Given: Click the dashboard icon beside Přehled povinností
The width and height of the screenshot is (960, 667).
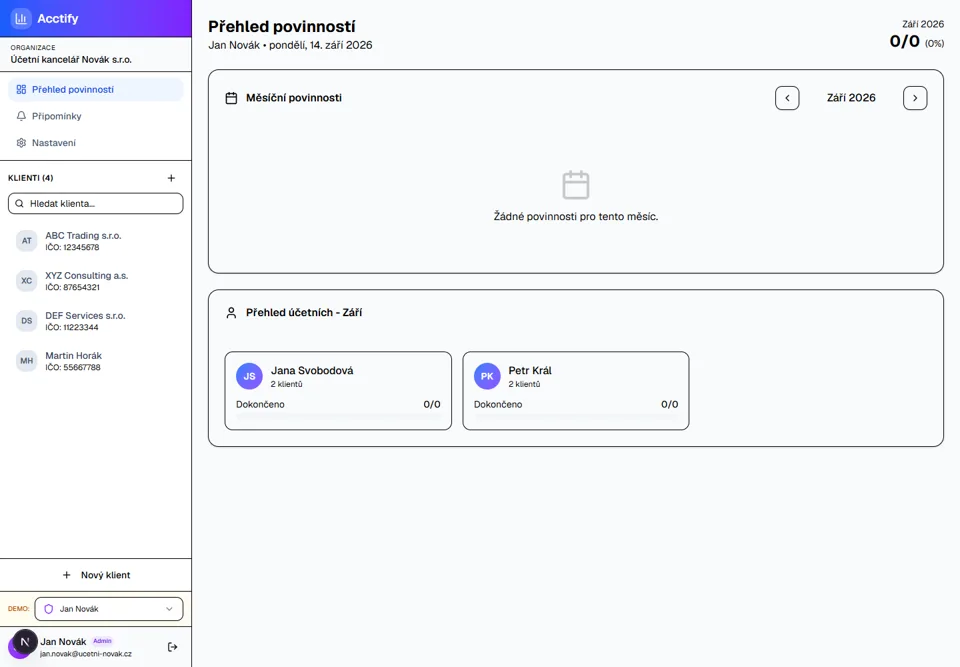Looking at the screenshot, I should point(21,89).
